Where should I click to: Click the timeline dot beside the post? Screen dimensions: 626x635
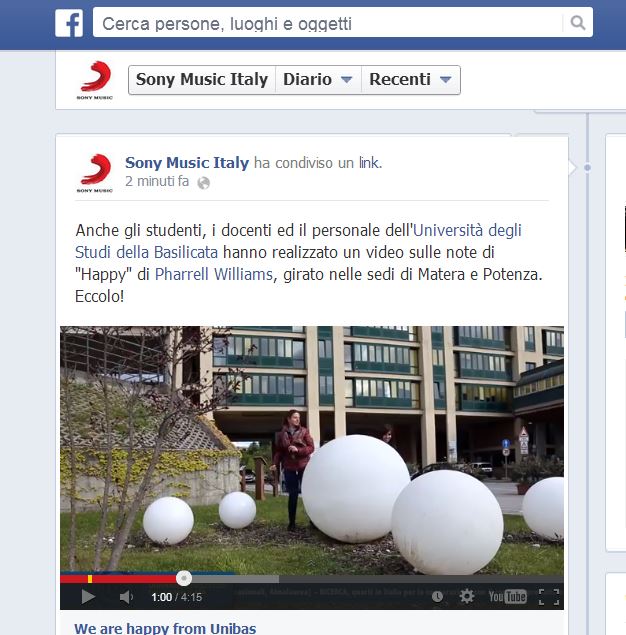[587, 167]
